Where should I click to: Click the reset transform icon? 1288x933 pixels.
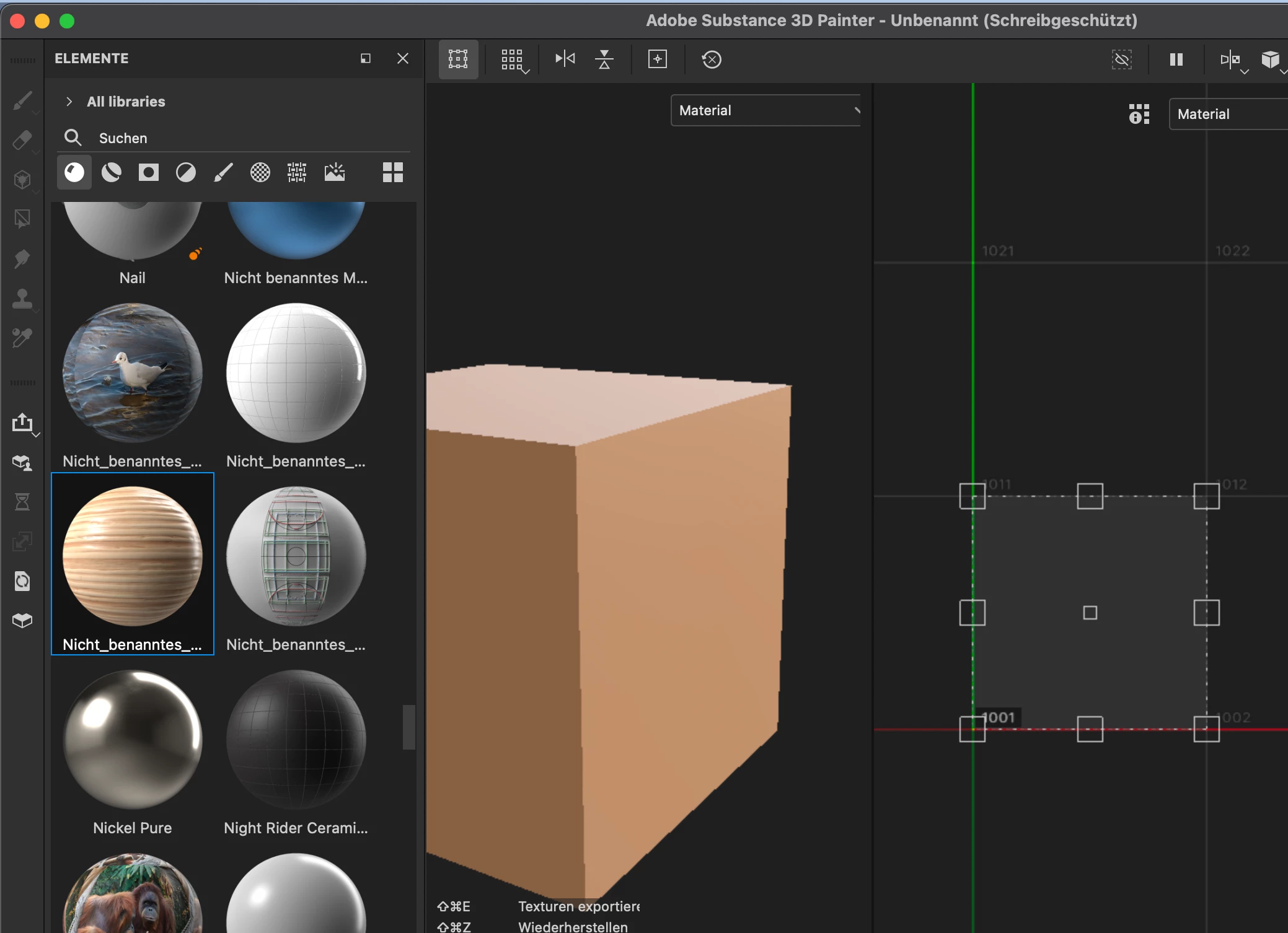point(711,59)
